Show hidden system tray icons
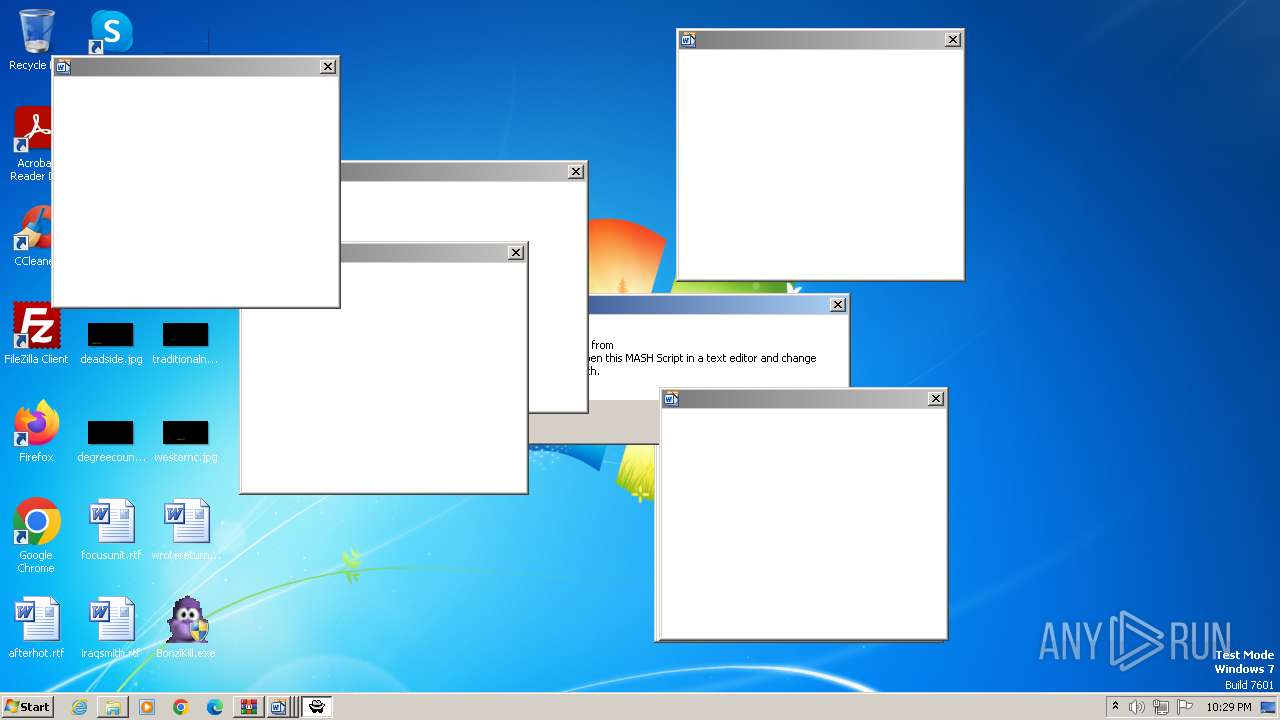 [x=1116, y=706]
